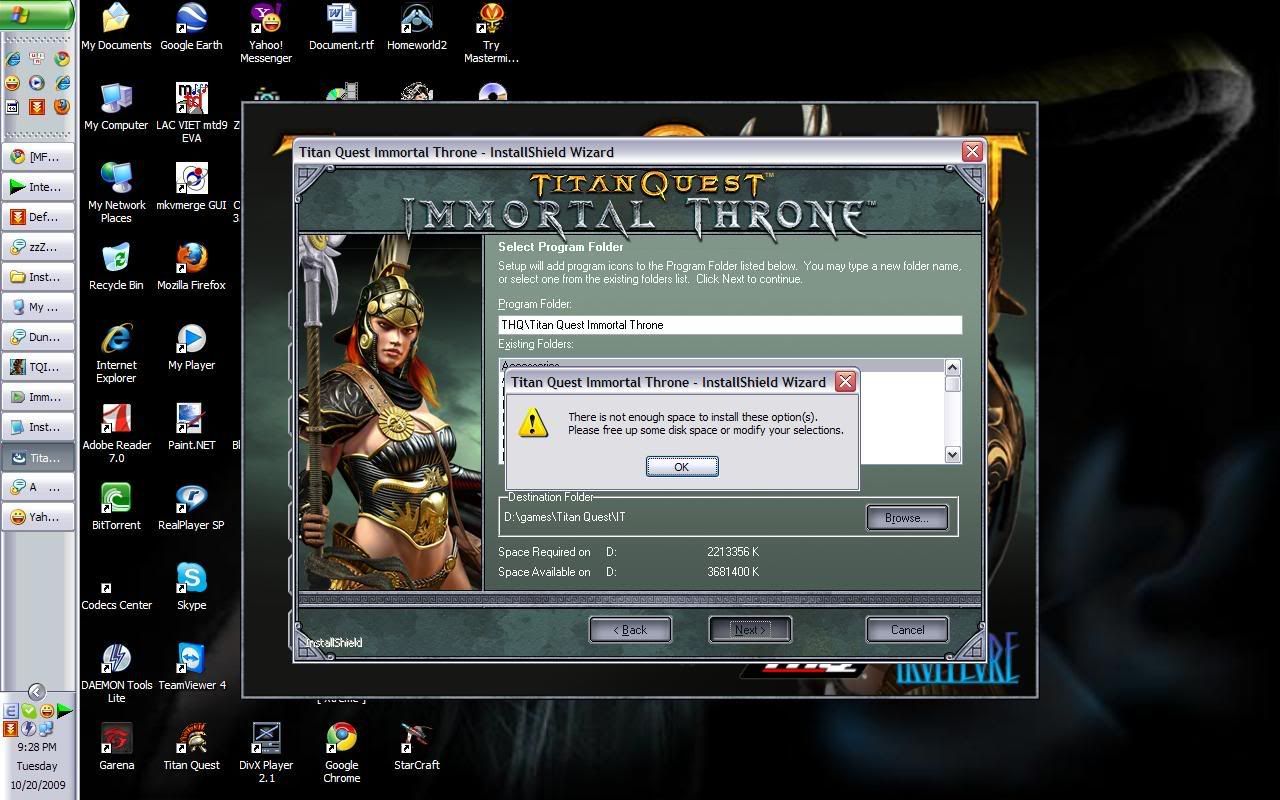Launch Yahoo smiley in quick launch bar
This screenshot has width=1280, height=800.
tap(12, 83)
